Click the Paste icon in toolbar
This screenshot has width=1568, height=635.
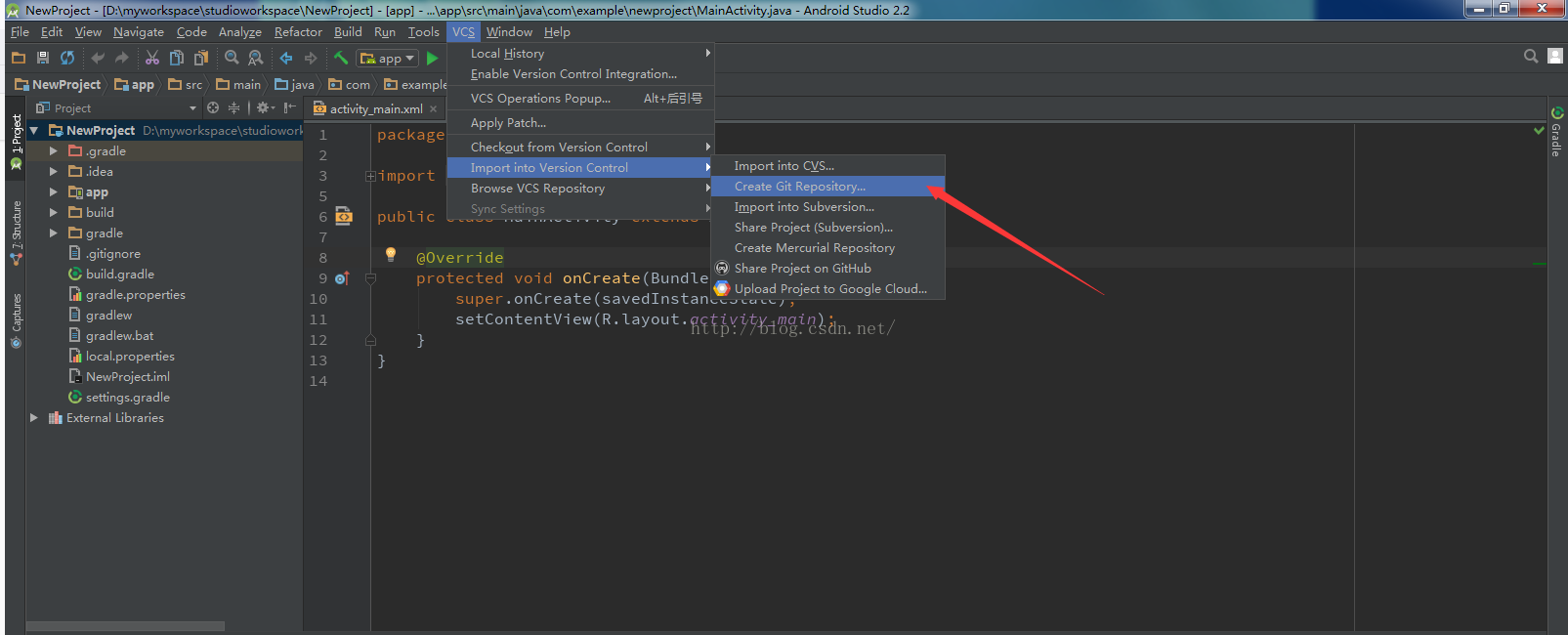pyautogui.click(x=200, y=59)
